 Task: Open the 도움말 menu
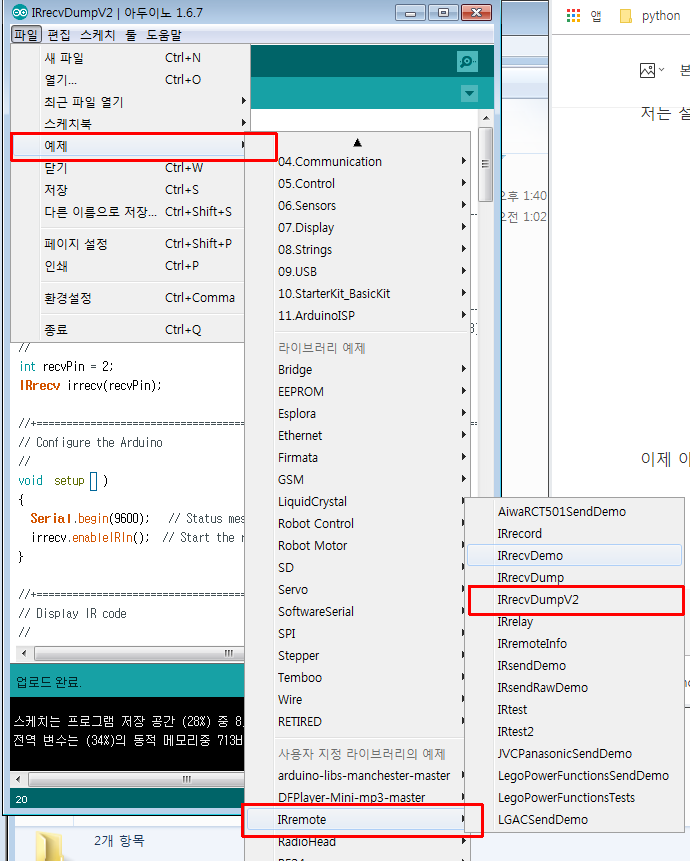pyautogui.click(x=164, y=35)
